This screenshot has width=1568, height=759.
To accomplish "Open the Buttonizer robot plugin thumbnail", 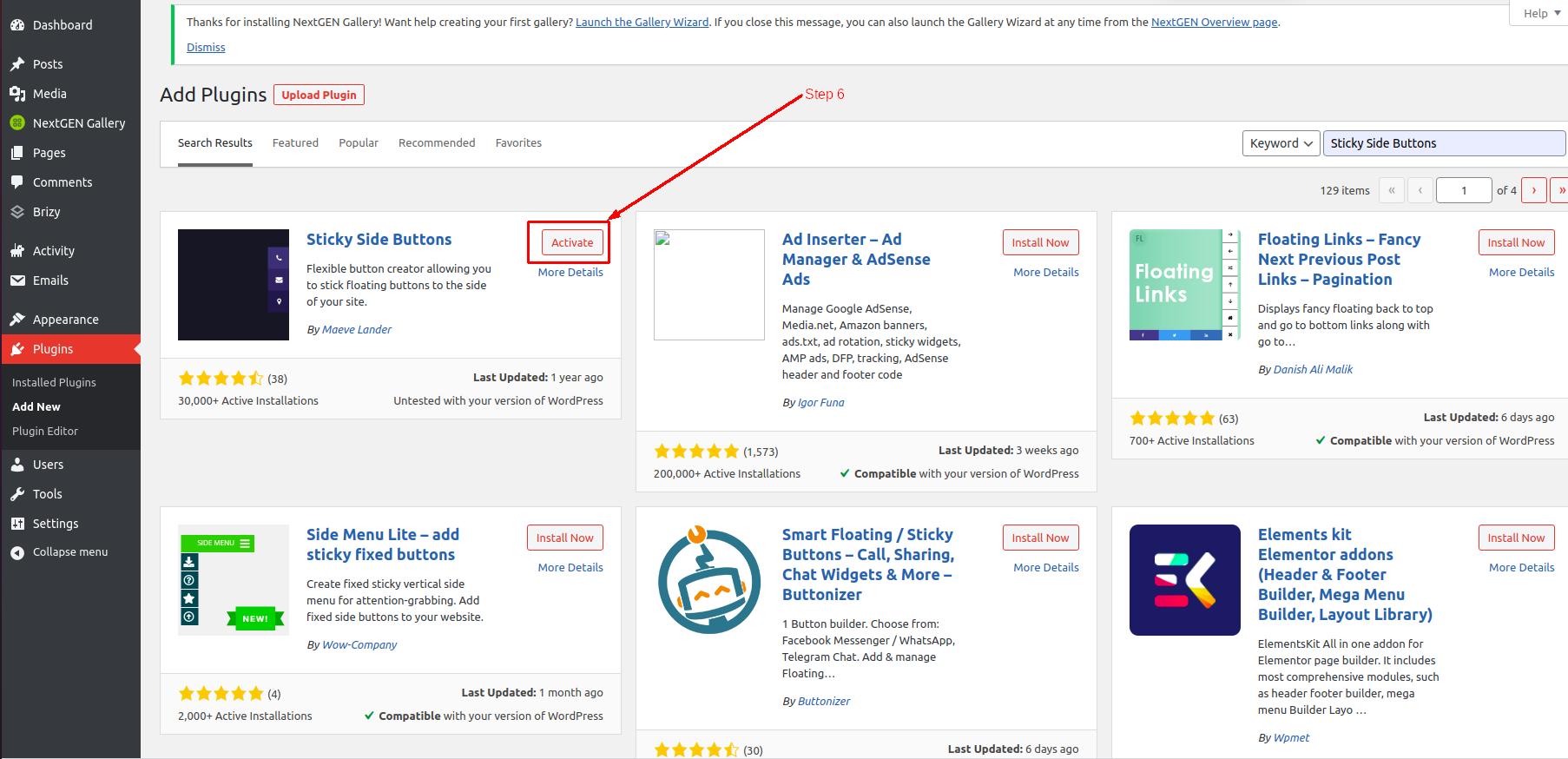I will [709, 580].
